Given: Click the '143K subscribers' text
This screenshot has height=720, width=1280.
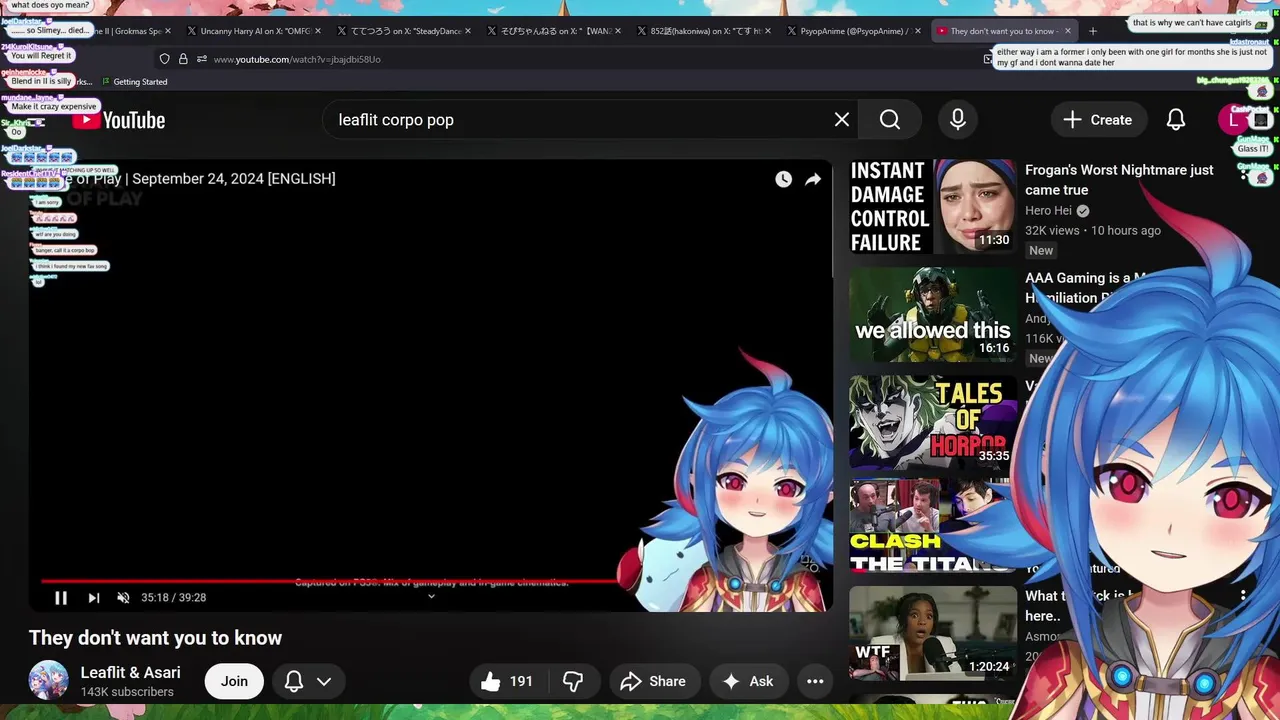Looking at the screenshot, I should pyautogui.click(x=127, y=692).
